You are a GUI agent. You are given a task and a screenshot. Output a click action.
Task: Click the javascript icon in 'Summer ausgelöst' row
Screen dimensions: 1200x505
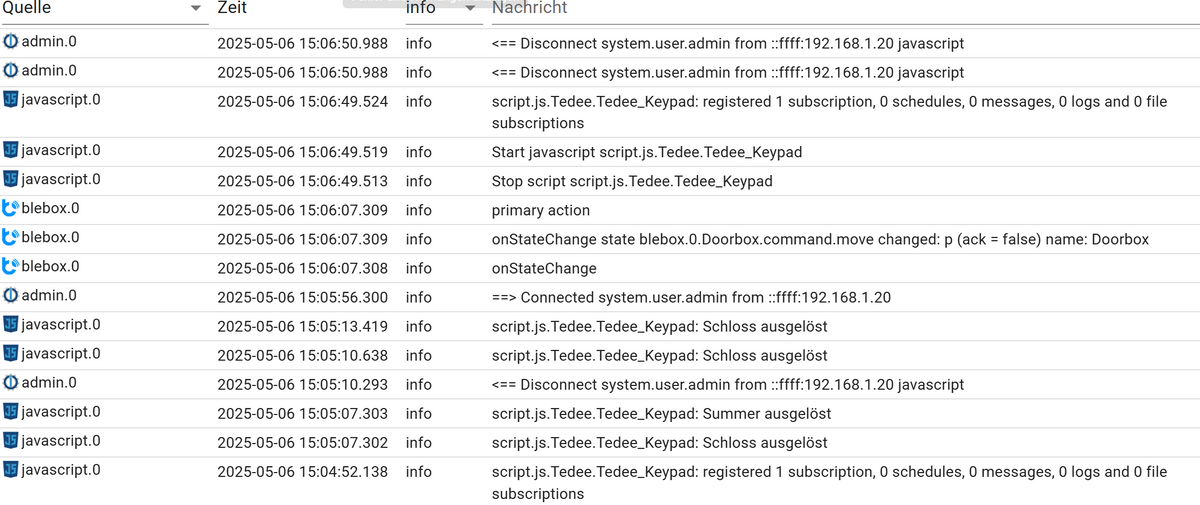point(11,412)
